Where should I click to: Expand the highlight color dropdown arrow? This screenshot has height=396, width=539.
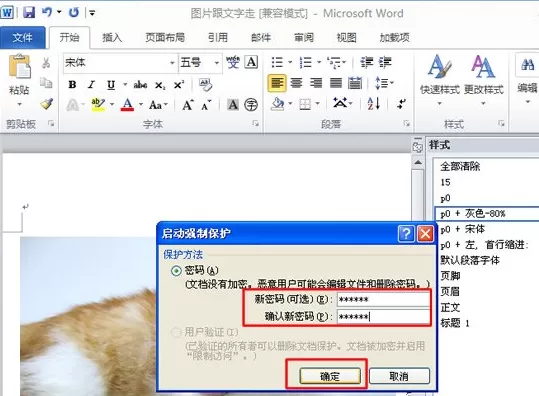point(112,104)
